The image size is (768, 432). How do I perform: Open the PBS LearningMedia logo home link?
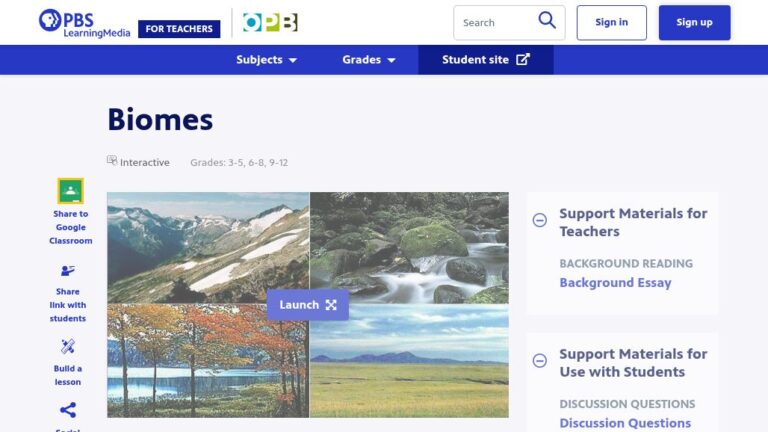point(84,23)
